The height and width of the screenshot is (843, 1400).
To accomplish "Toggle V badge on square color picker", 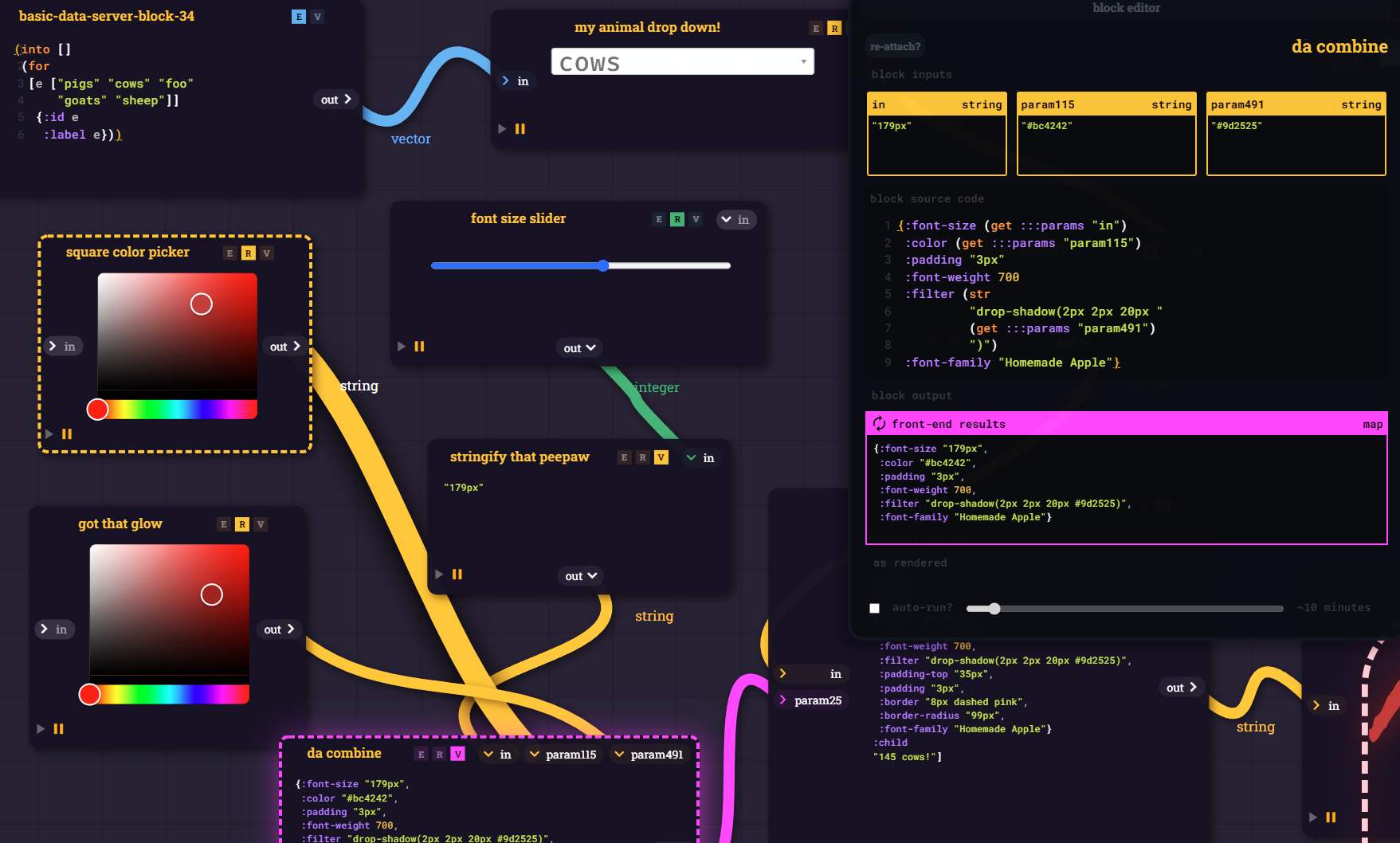I will coord(267,253).
